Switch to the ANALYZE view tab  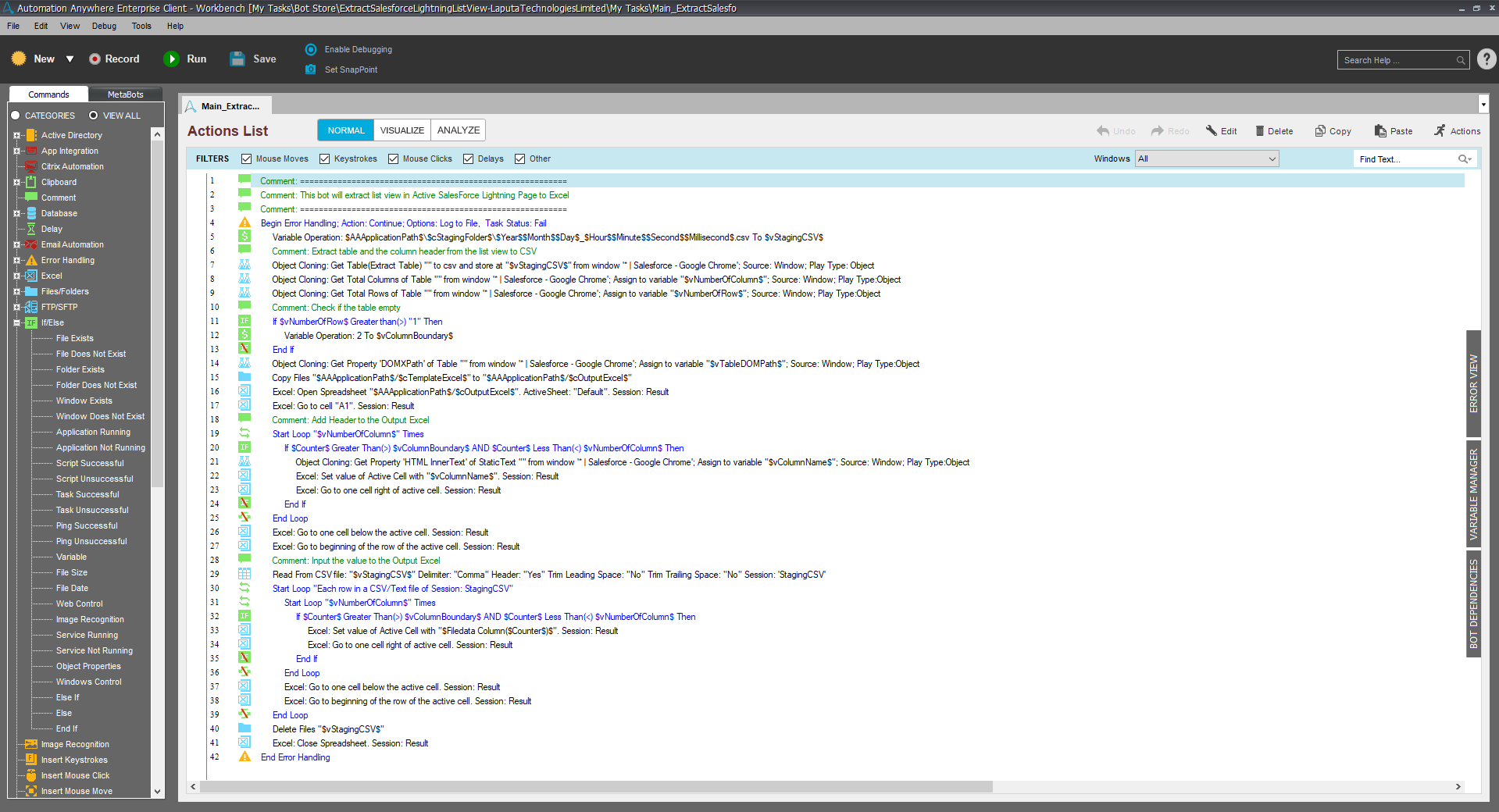tap(459, 130)
